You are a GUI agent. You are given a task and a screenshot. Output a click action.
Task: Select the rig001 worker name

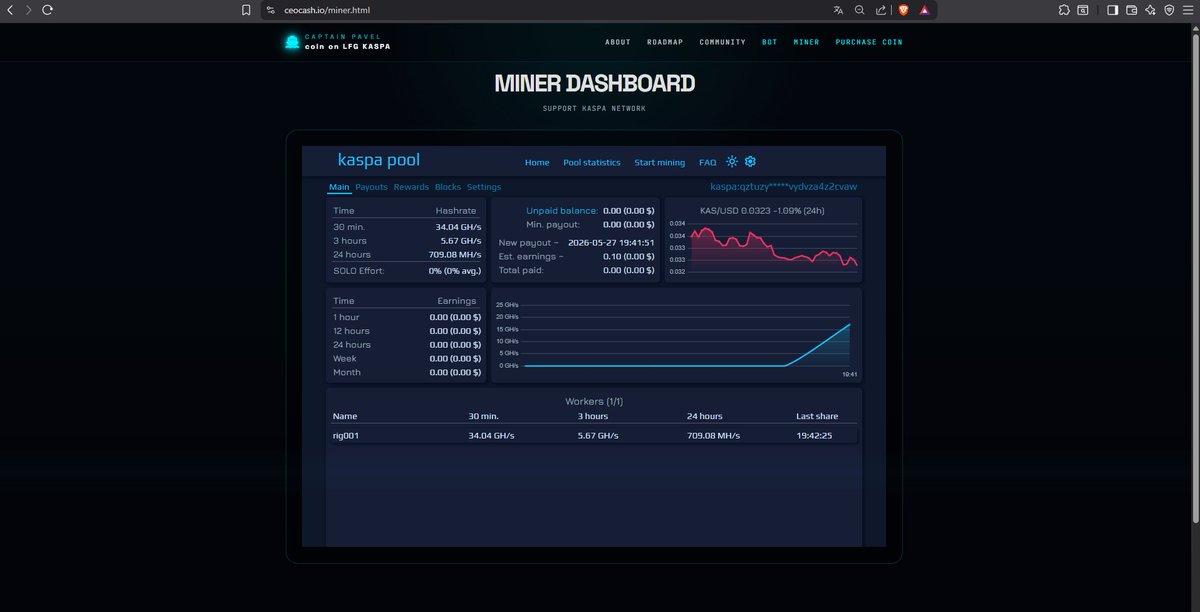tap(346, 436)
